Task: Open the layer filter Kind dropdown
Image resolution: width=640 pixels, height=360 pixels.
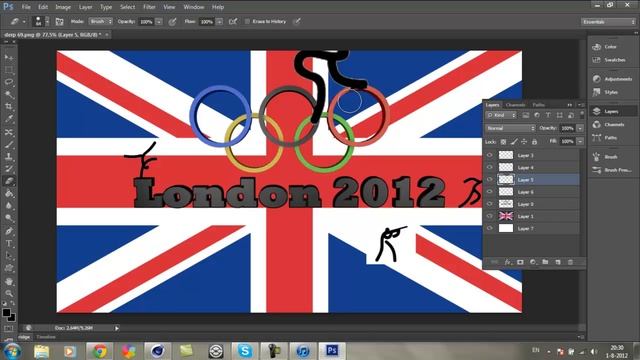Action: pos(501,116)
